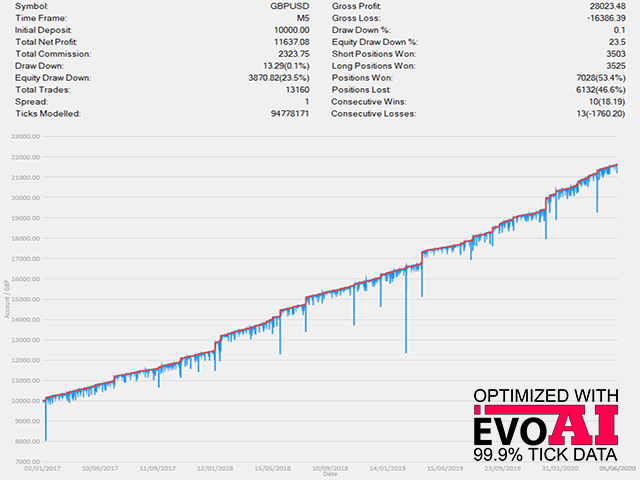Select the Initial Deposit value 10000.00
Viewport: 640px width, 480px height.
coord(292,30)
